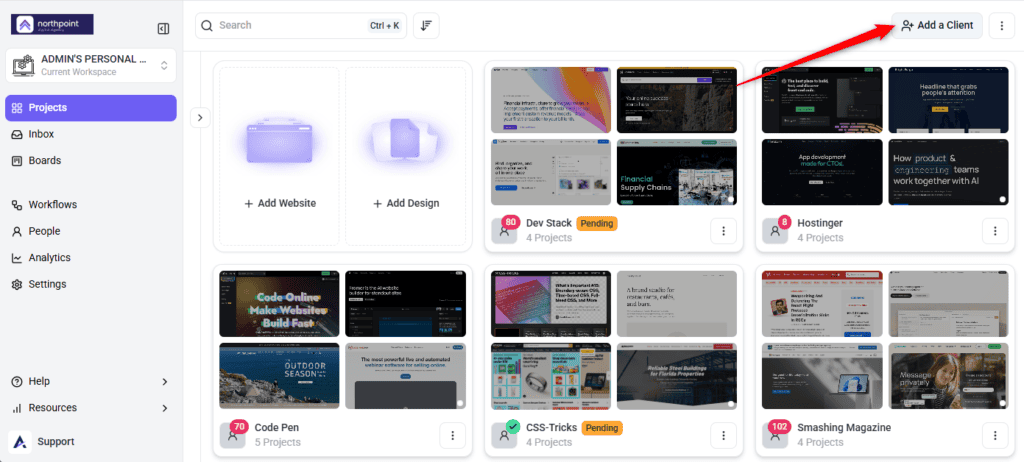Open the Projects menu item
Screen dimensions: 1024x462
pos(91,108)
